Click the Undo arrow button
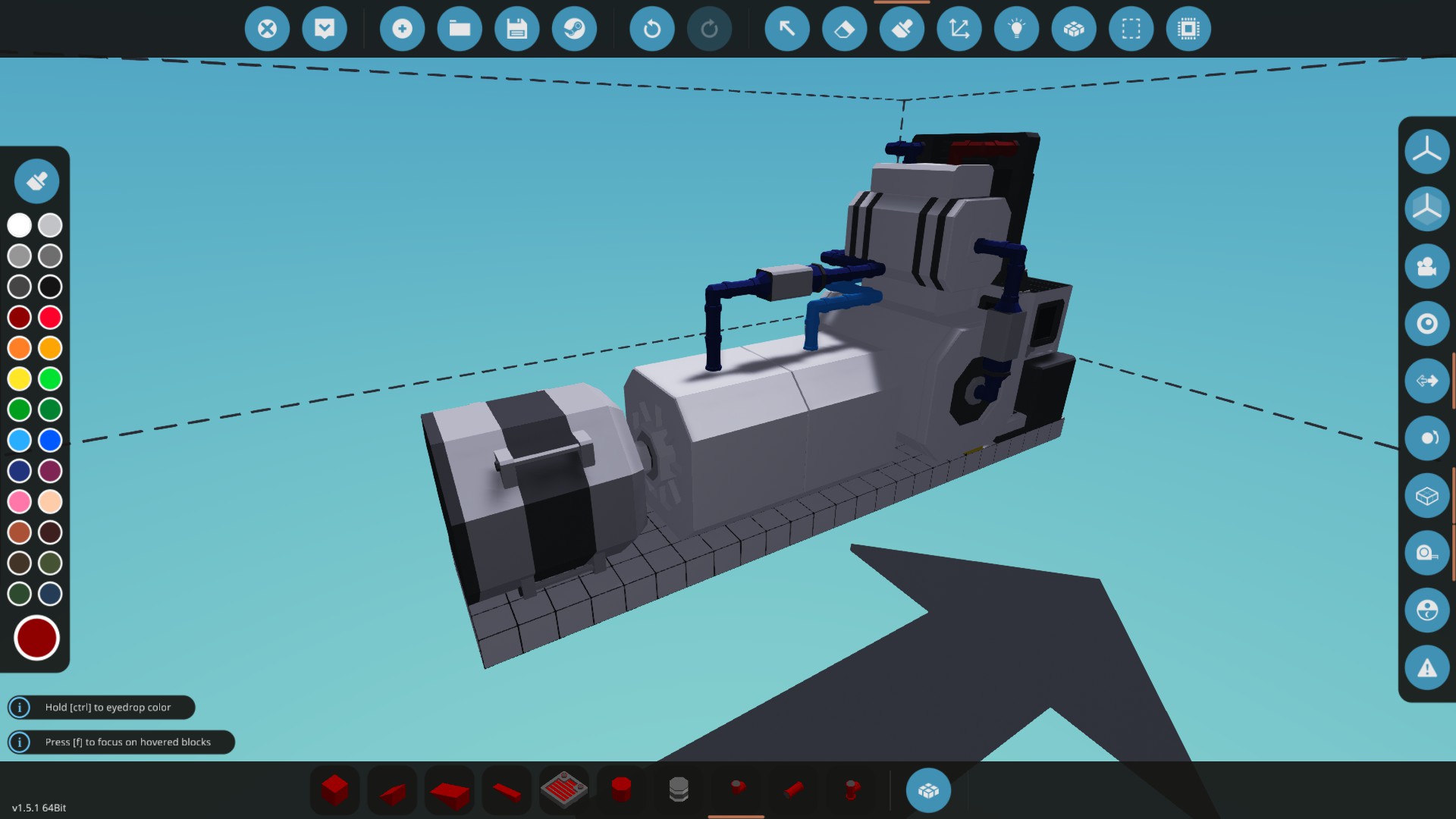 pos(651,29)
